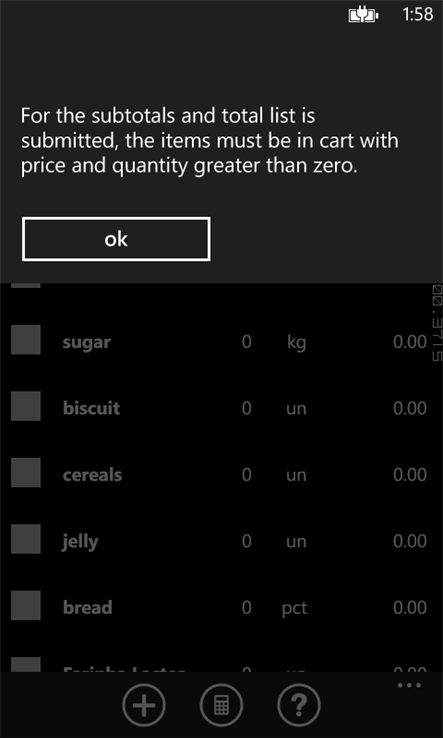The width and height of the screenshot is (443, 738).
Task: Check the sugar item checkbox
Action: pos(25,339)
